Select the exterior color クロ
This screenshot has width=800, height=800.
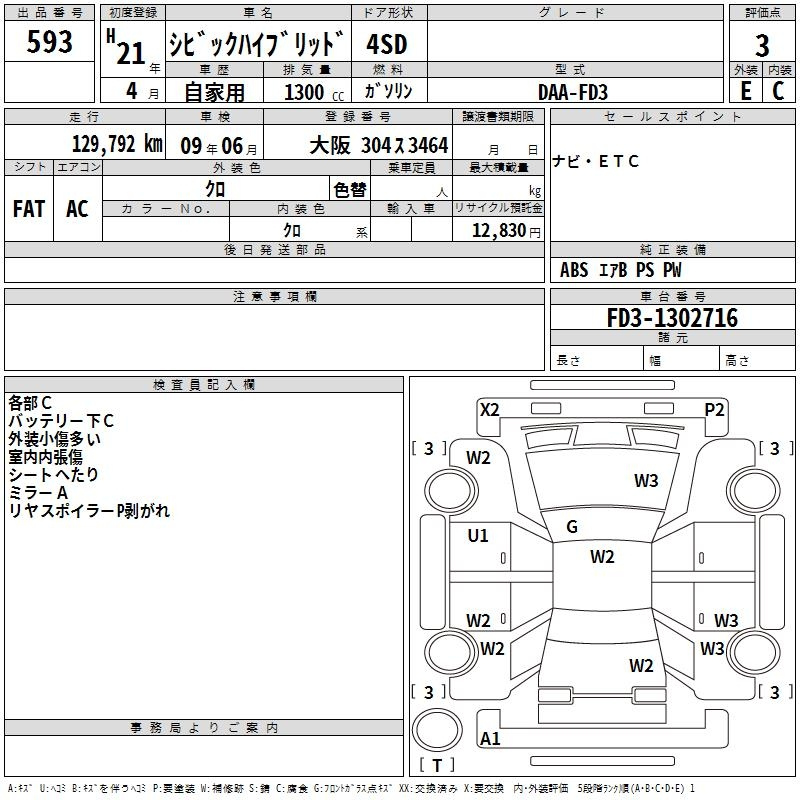tap(215, 189)
